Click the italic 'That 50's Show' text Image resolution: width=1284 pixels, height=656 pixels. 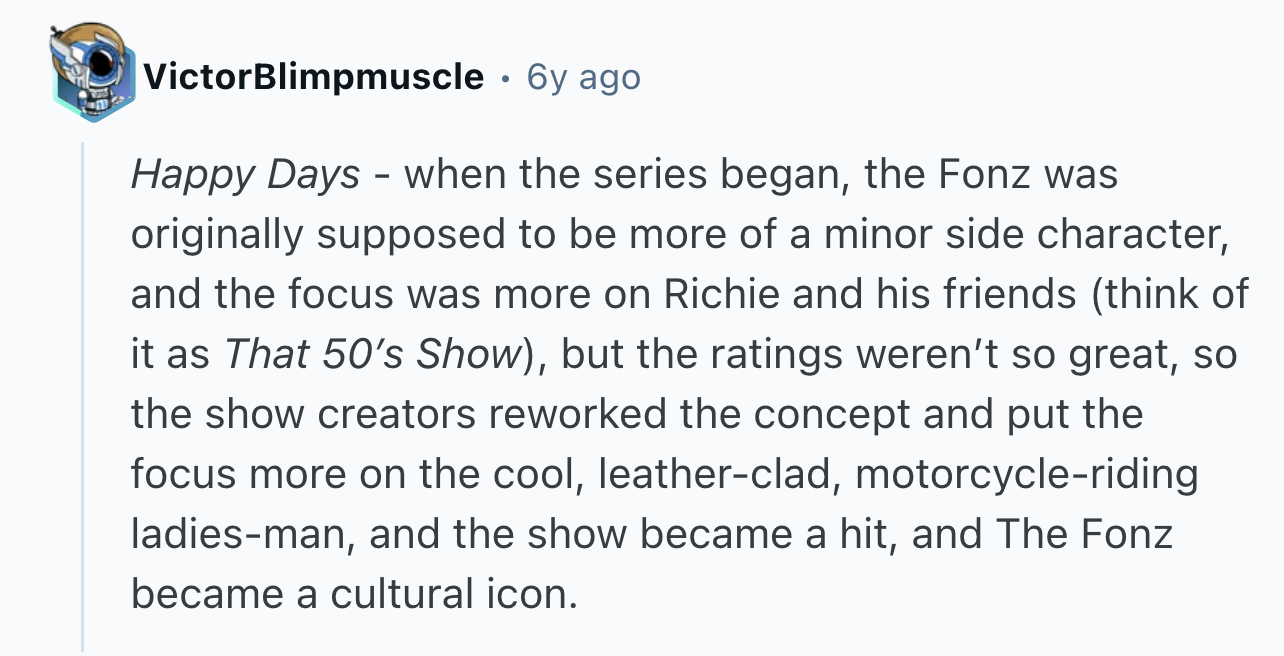point(370,355)
